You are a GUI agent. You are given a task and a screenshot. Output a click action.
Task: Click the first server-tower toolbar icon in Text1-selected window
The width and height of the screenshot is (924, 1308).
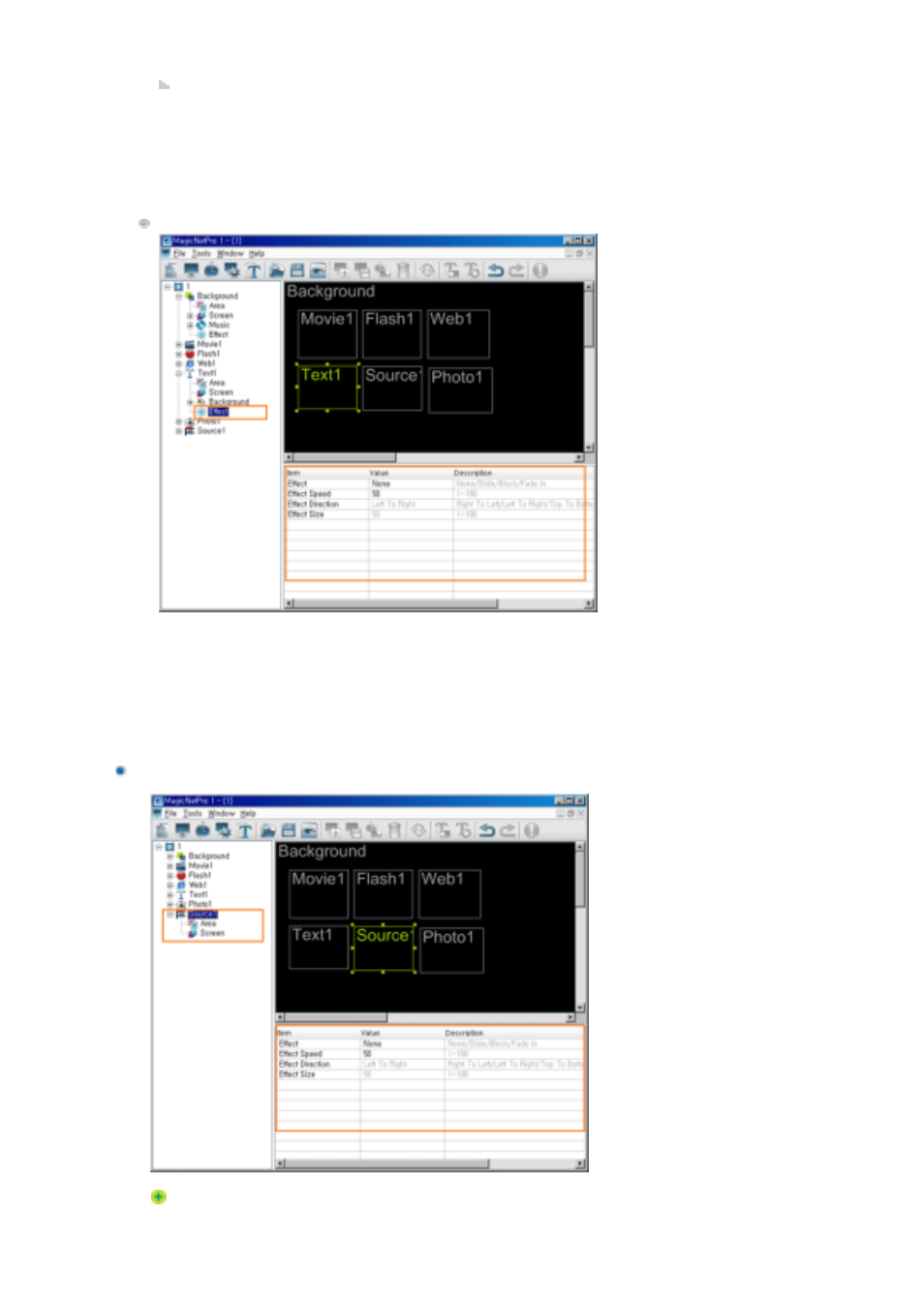pos(170,270)
